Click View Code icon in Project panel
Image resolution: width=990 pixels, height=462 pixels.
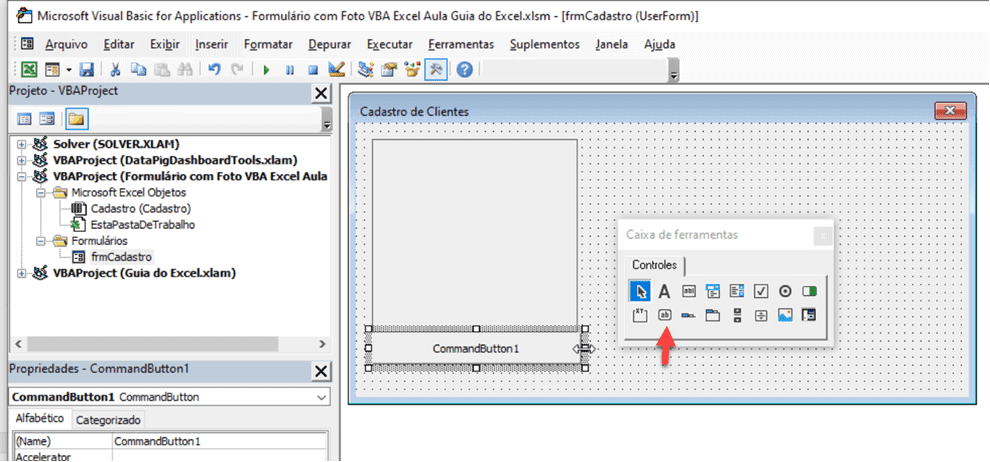pyautogui.click(x=23, y=118)
